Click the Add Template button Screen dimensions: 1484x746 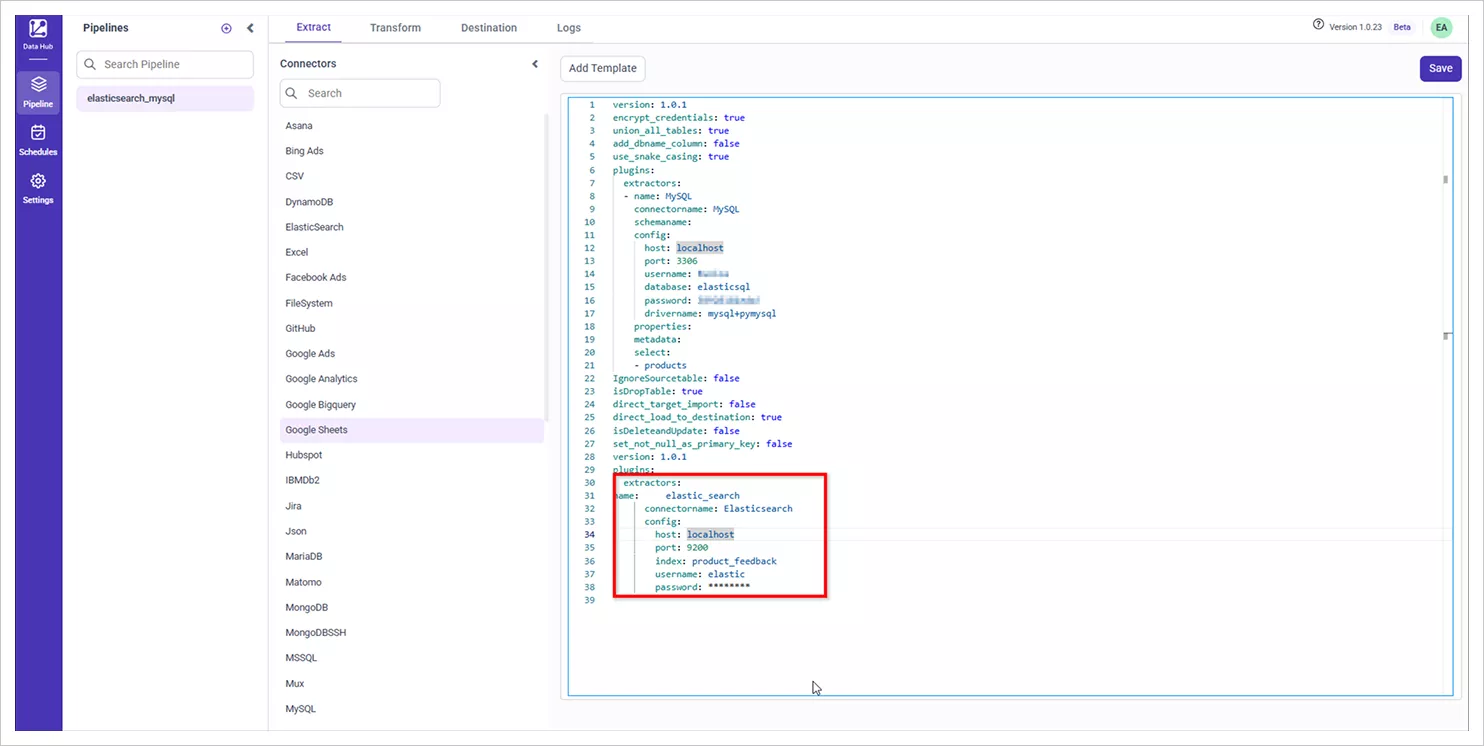pos(603,68)
